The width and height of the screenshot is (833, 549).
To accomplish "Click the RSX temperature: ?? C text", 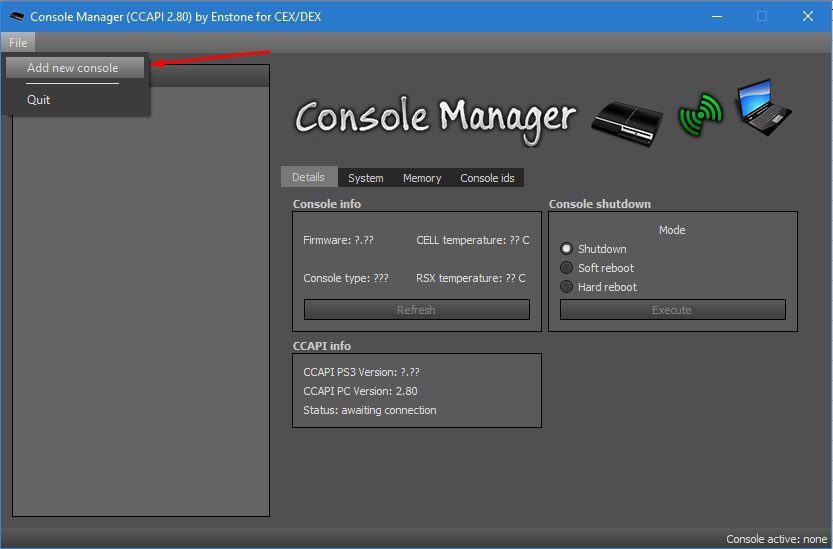I will click(x=471, y=278).
